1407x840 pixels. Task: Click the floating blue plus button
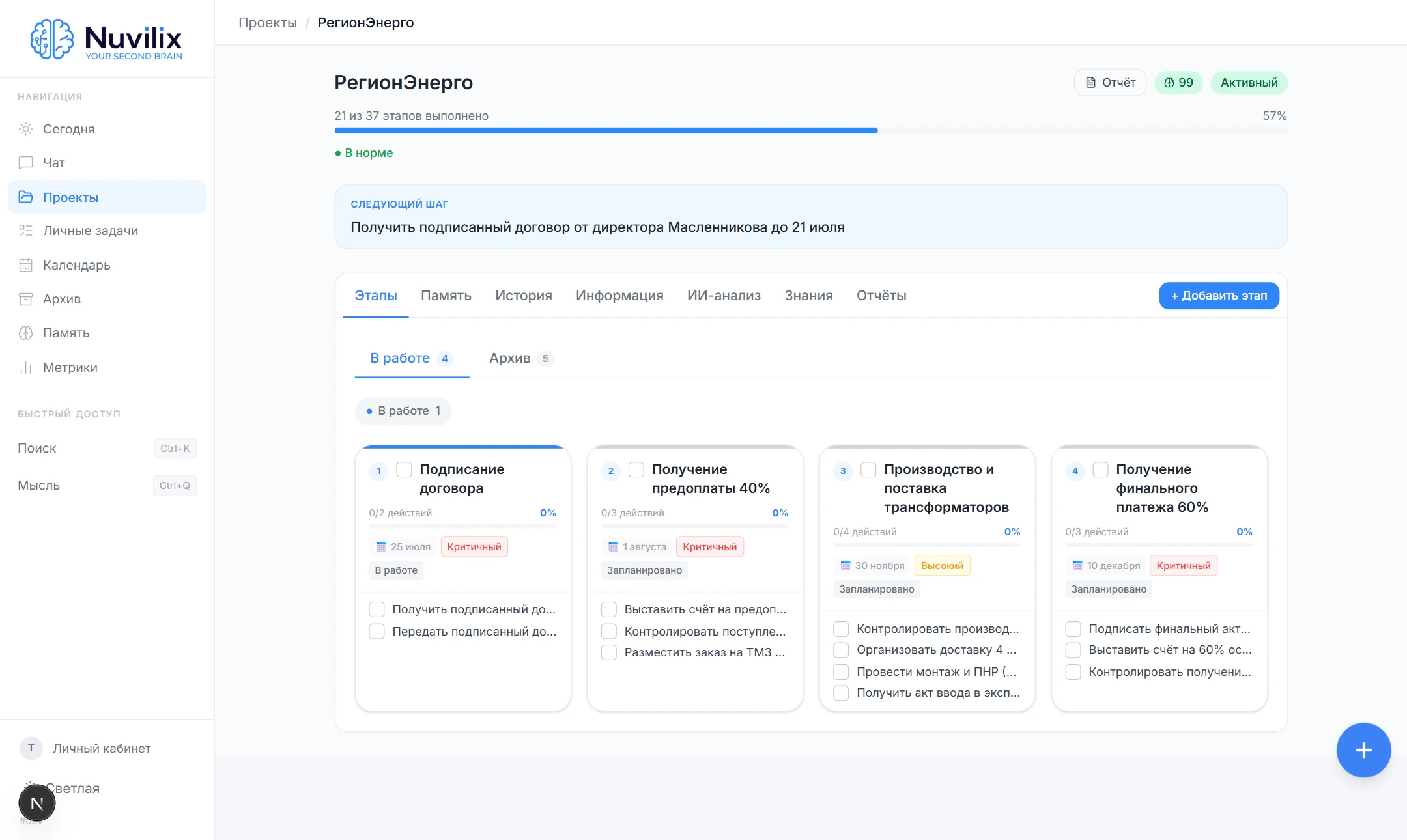click(1363, 750)
